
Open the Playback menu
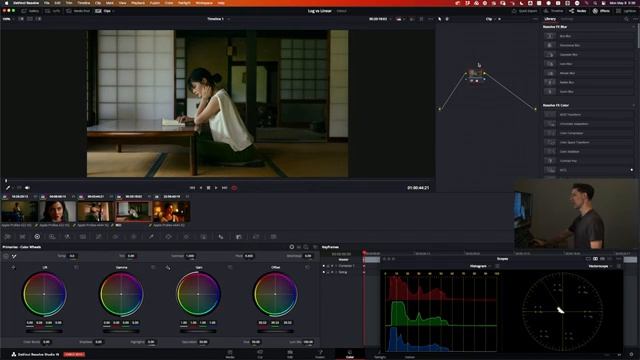(x=138, y=3)
